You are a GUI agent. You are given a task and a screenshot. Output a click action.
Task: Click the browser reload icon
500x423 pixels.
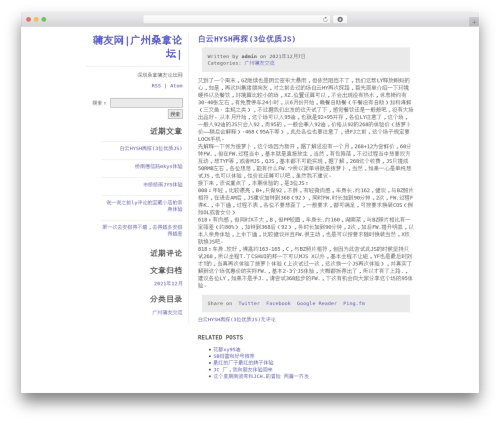point(325,19)
